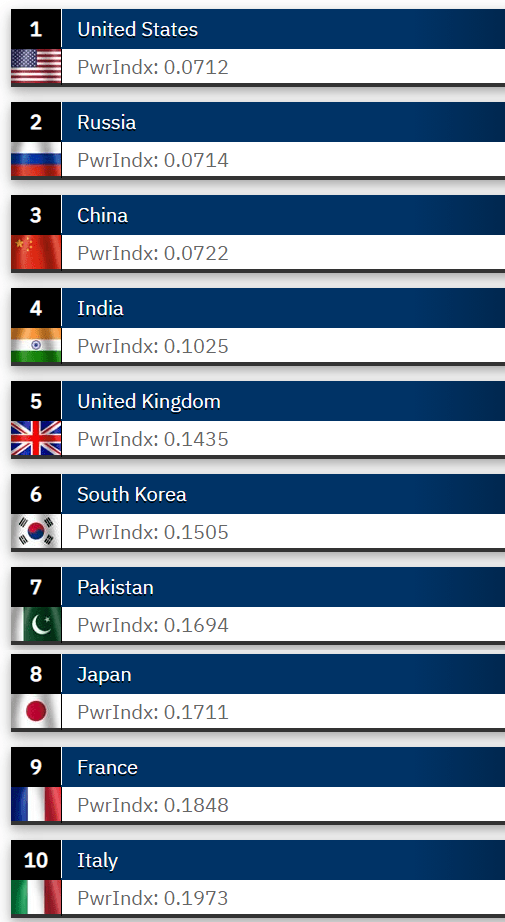Click the rank 8 number badge
This screenshot has width=505, height=922.
(x=36, y=674)
